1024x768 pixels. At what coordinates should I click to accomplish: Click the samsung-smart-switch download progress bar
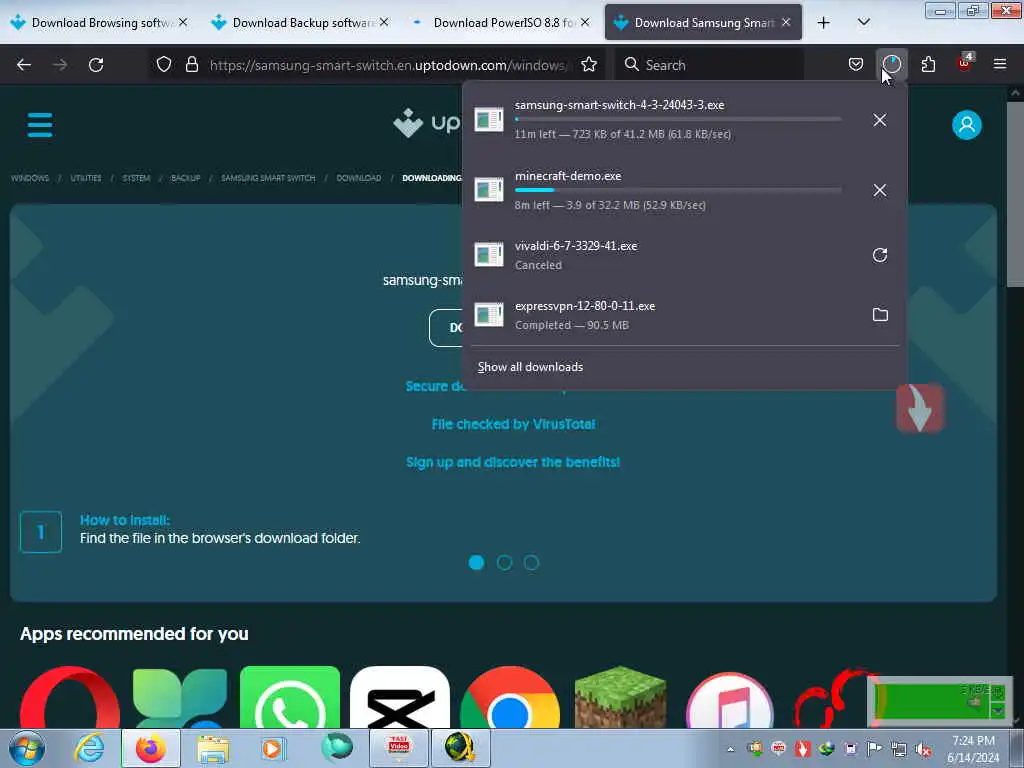pos(678,119)
